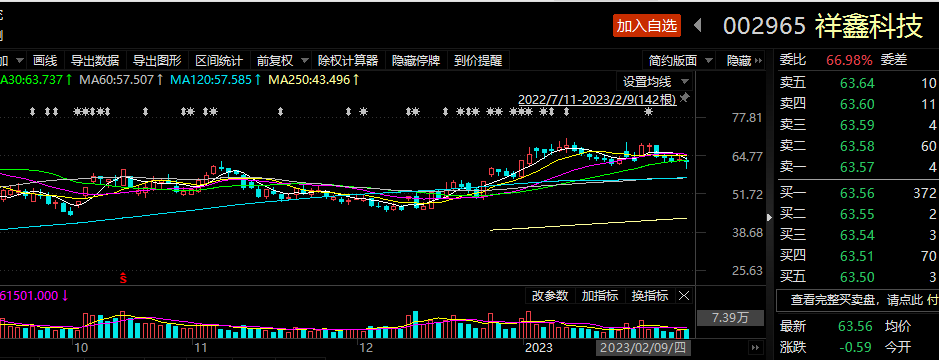Select the 卖二 price 63.58
939x360 pixels.
[x=857, y=146]
